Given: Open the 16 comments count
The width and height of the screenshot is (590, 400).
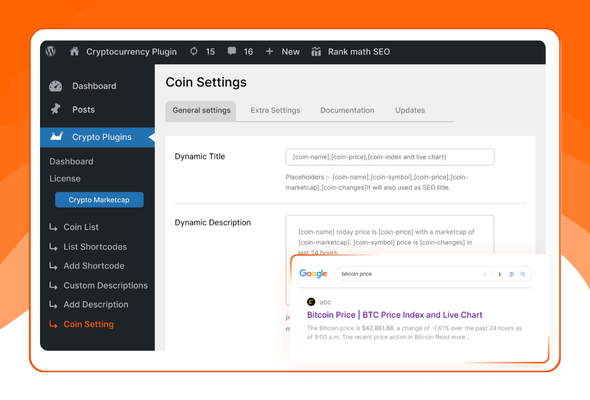Looking at the screenshot, I should pos(248,52).
